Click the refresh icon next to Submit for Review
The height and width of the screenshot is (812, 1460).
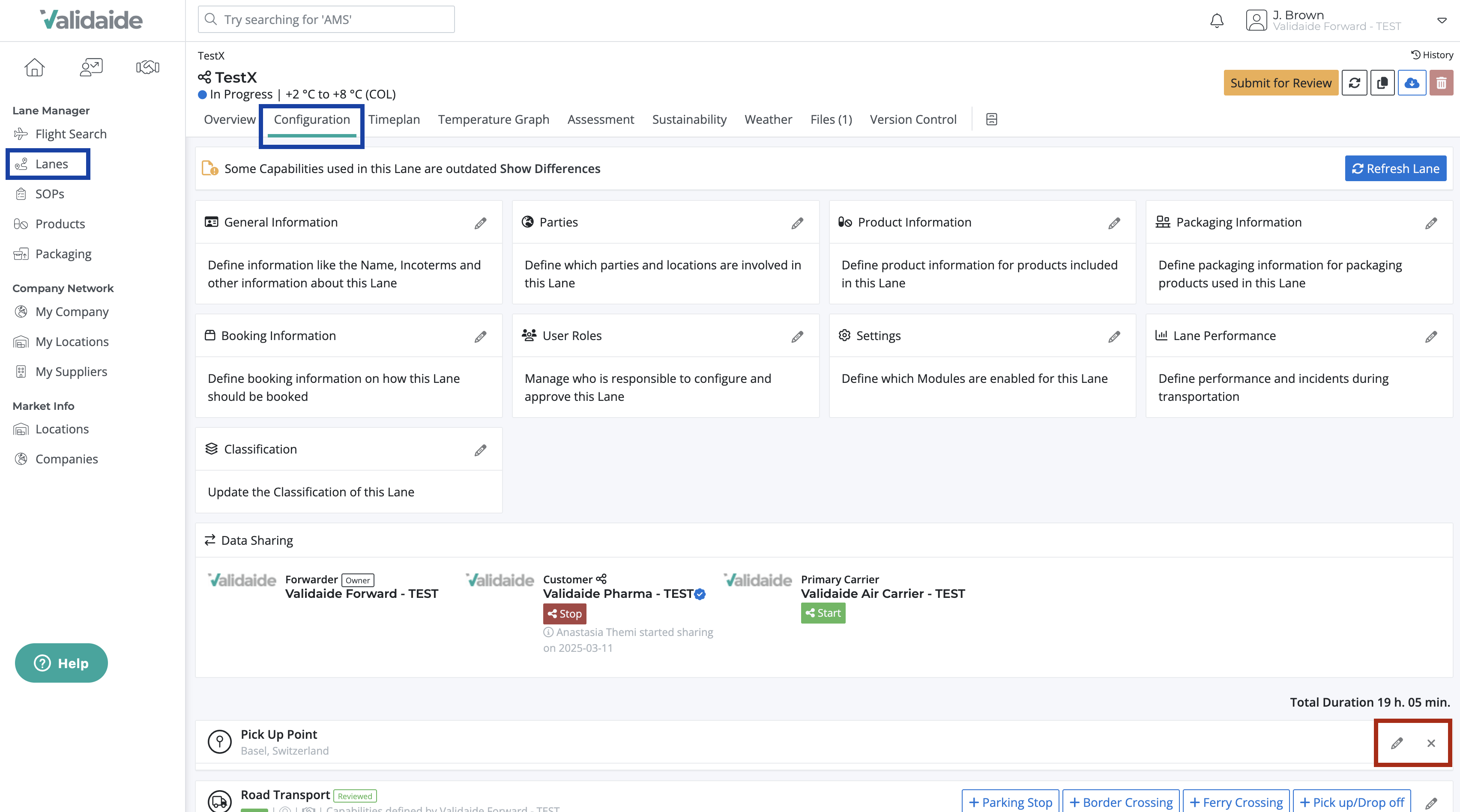coord(1355,83)
